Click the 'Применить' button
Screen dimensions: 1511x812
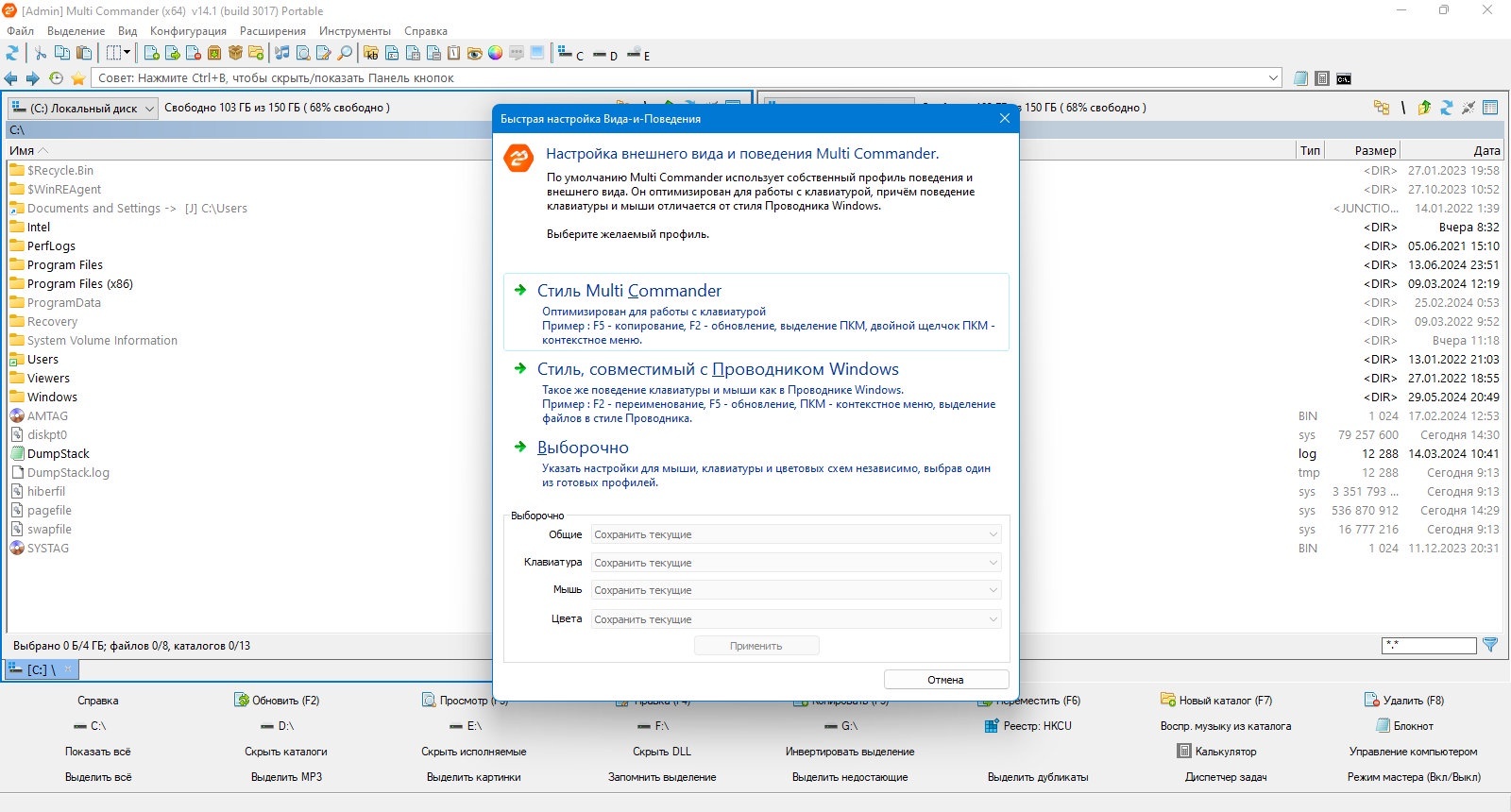756,646
